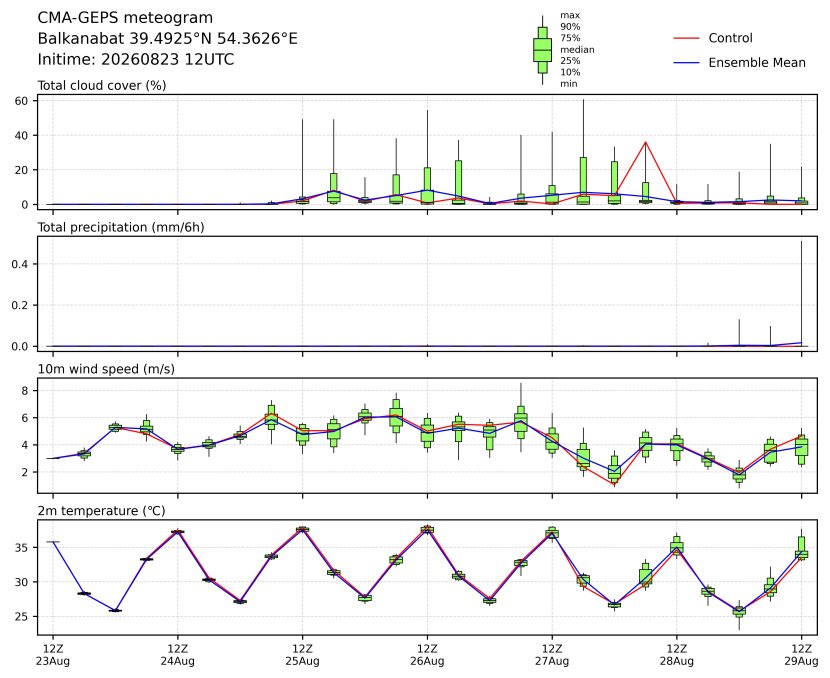Click the '75%' legend label
The height and width of the screenshot is (678, 830).
click(570, 38)
